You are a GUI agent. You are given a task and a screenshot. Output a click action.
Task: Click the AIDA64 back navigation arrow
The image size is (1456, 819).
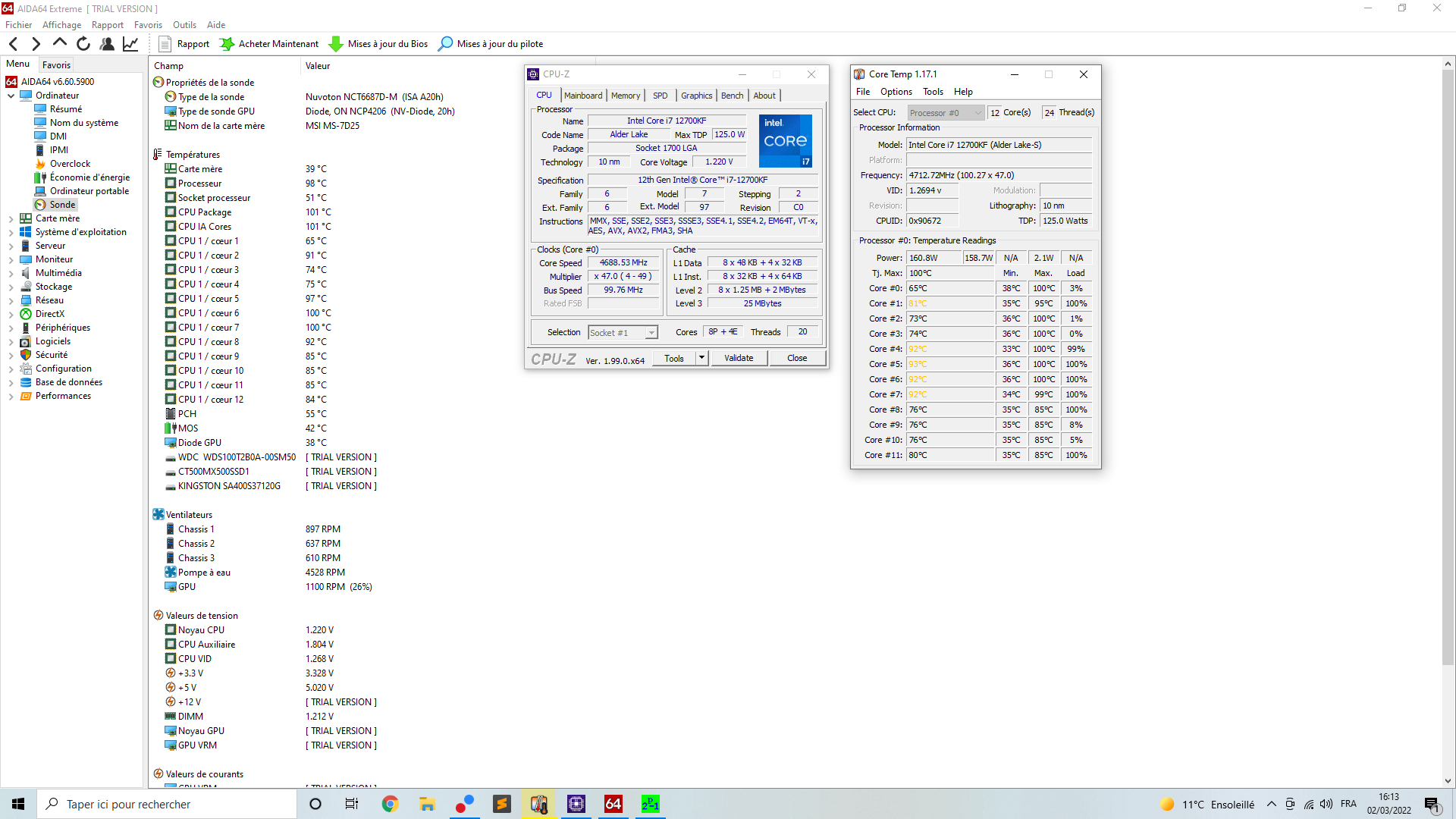[13, 44]
